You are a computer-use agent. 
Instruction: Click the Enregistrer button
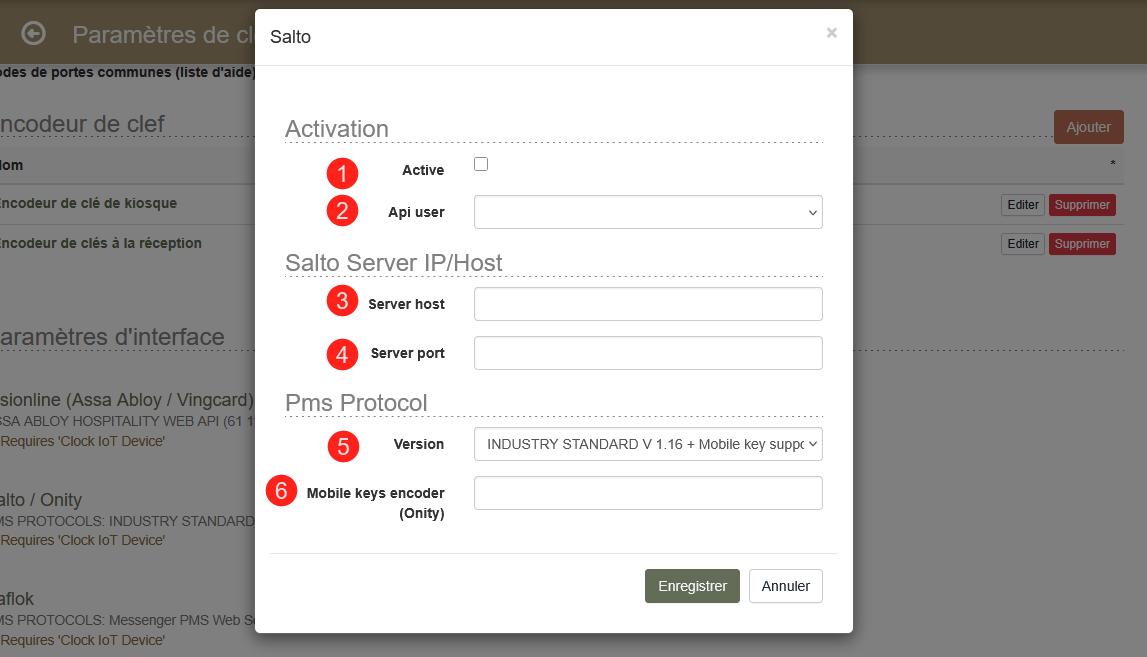(692, 586)
